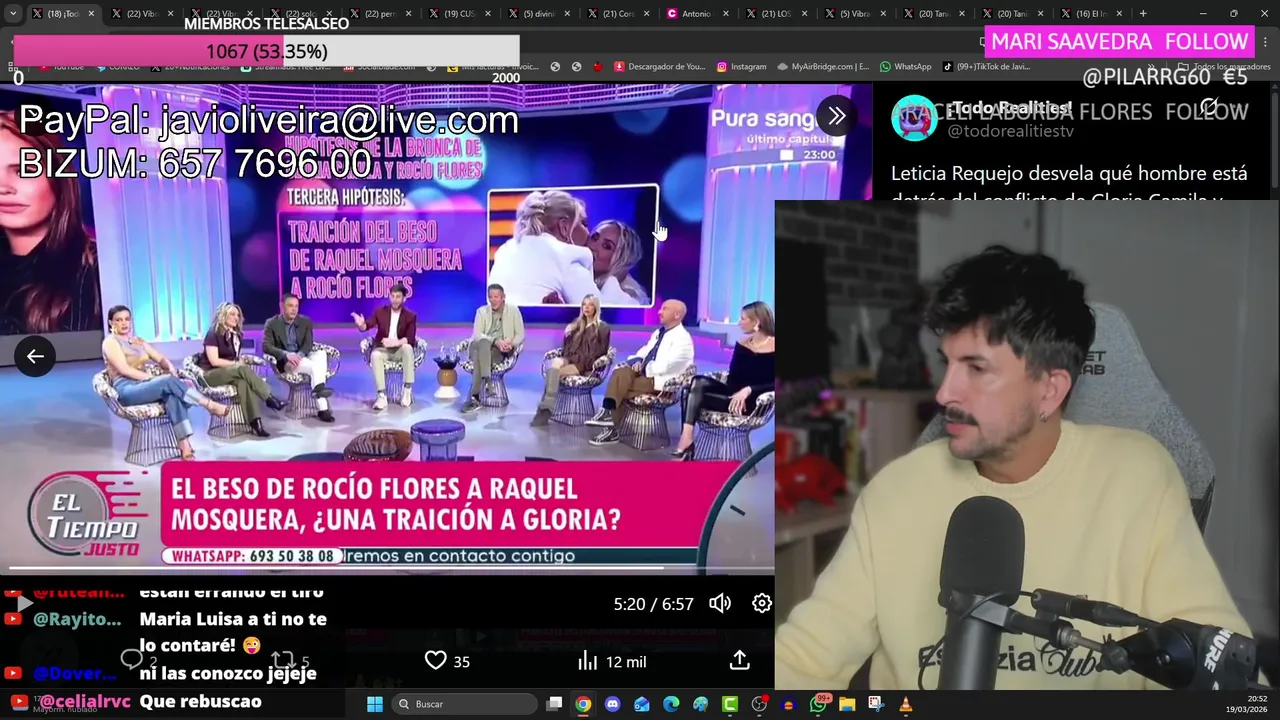Image resolution: width=1280 pixels, height=720 pixels.
Task: Click the like count 35
Action: pyautogui.click(x=461, y=662)
